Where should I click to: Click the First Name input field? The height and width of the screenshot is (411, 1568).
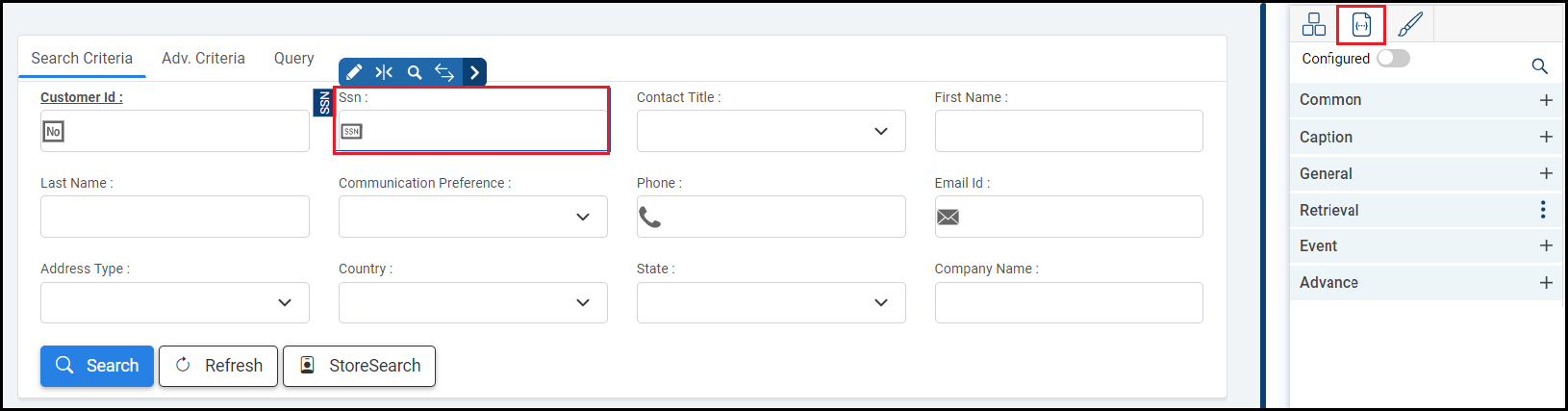pos(1068,131)
